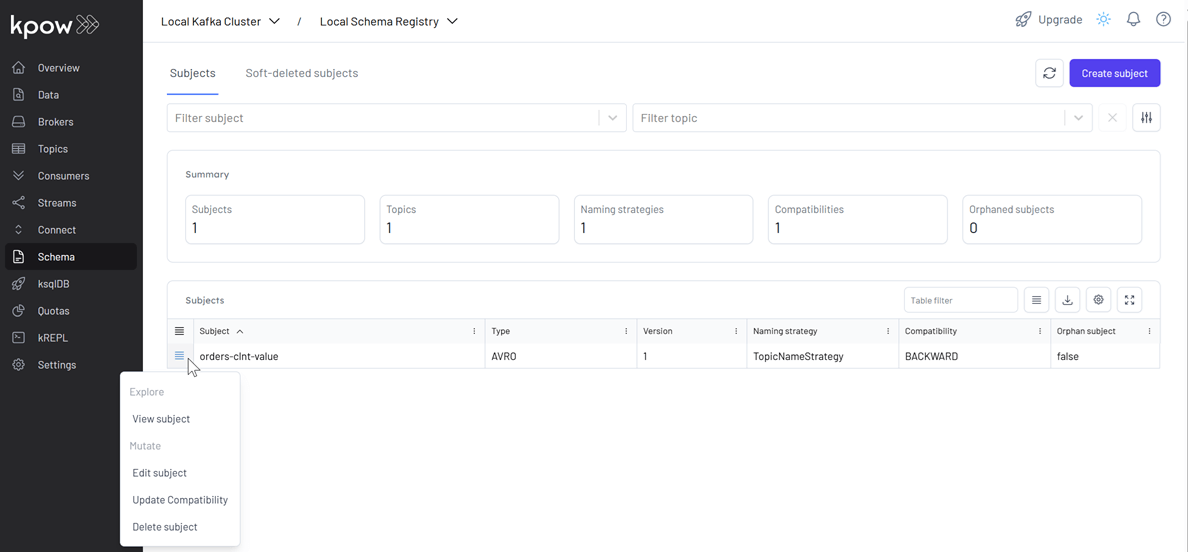The height and width of the screenshot is (552, 1188).
Task: Open table settings gear icon
Action: click(x=1098, y=300)
